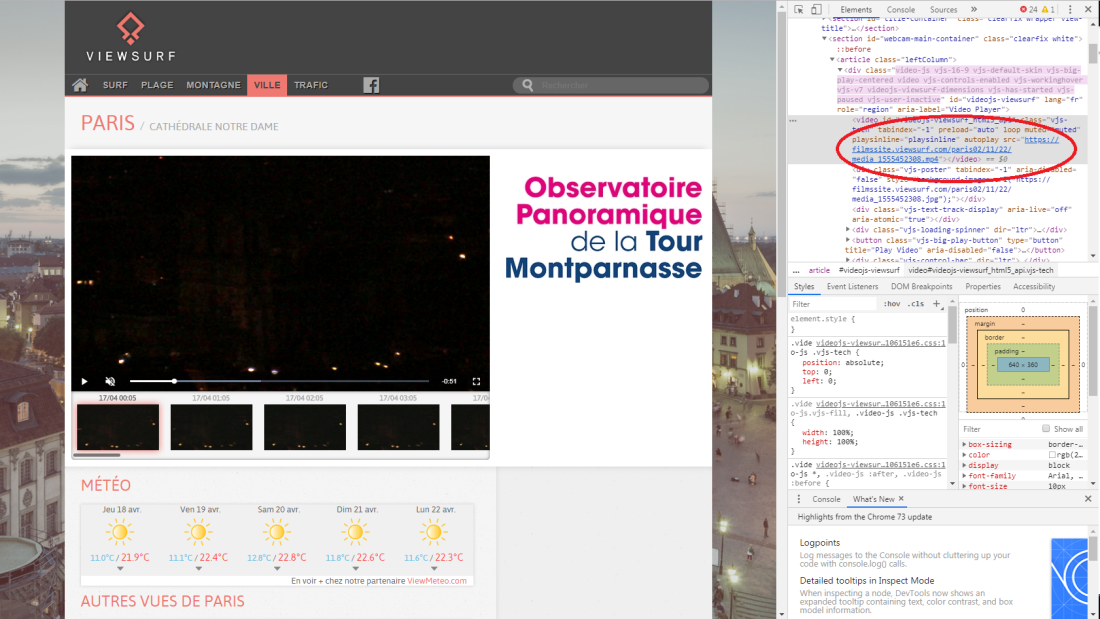The height and width of the screenshot is (619, 1100).
Task: Select the 17/04 00:05 thumbnail
Action: pos(118,427)
